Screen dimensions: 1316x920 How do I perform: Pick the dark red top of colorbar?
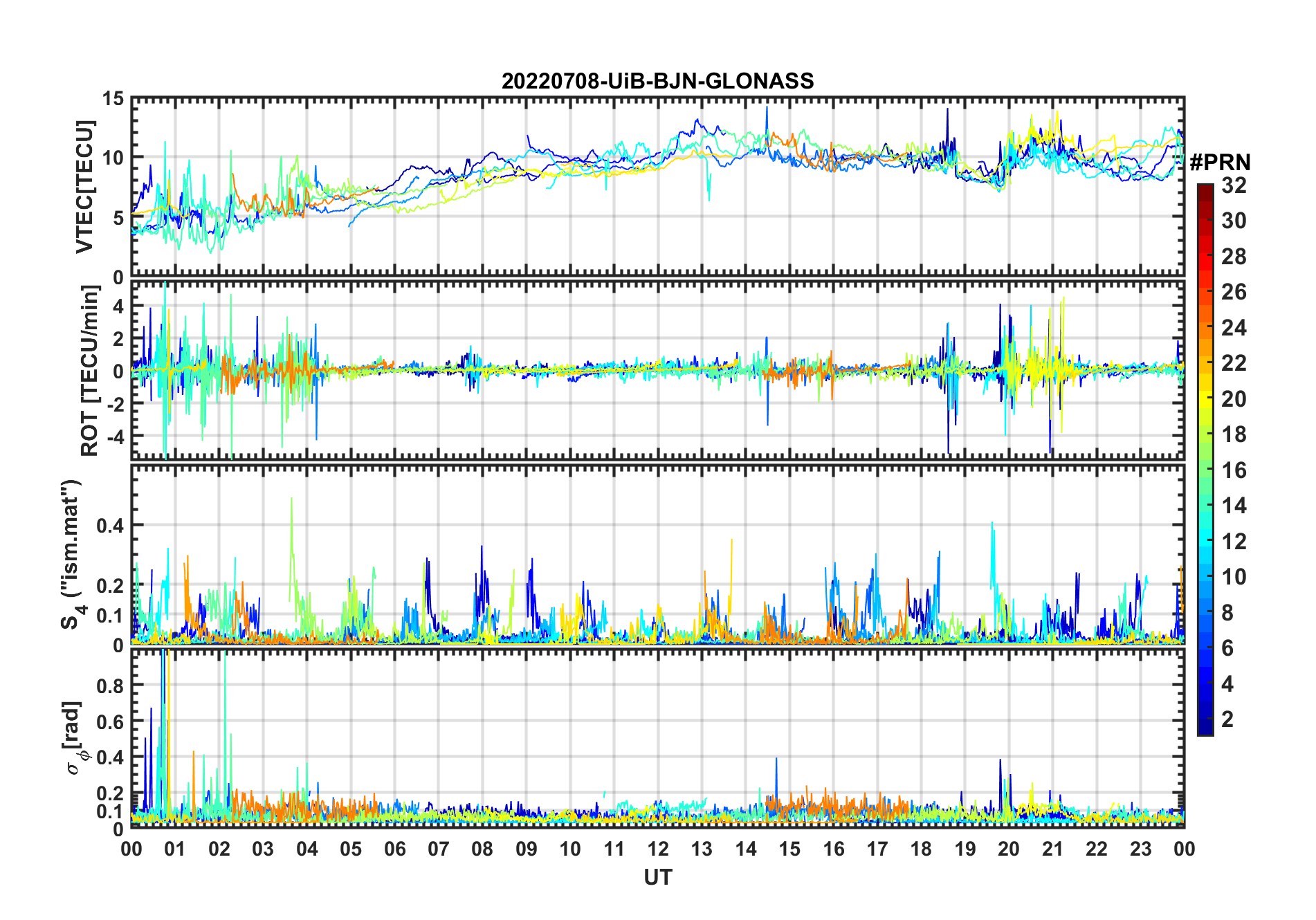pyautogui.click(x=1205, y=188)
